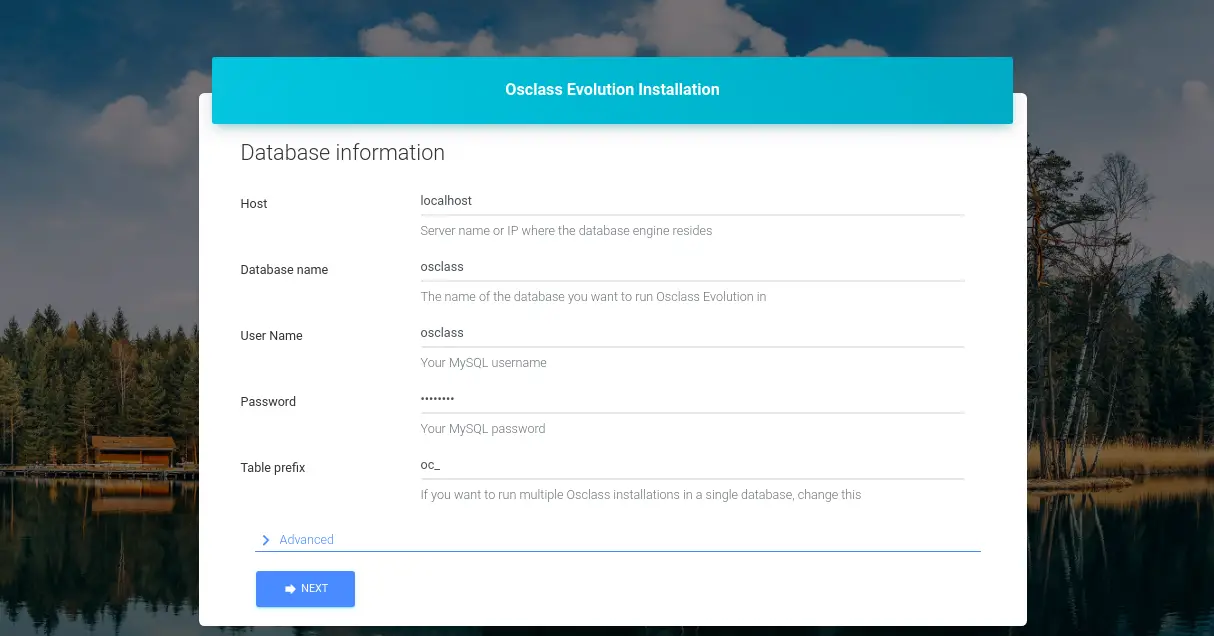Viewport: 1214px width, 636px height.
Task: Select the Password input field
Action: tap(692, 399)
